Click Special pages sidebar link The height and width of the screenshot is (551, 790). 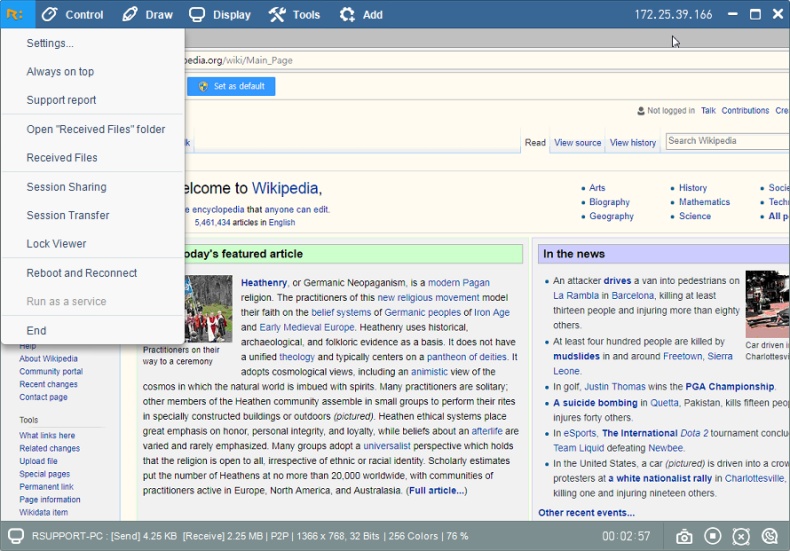[x=44, y=474]
